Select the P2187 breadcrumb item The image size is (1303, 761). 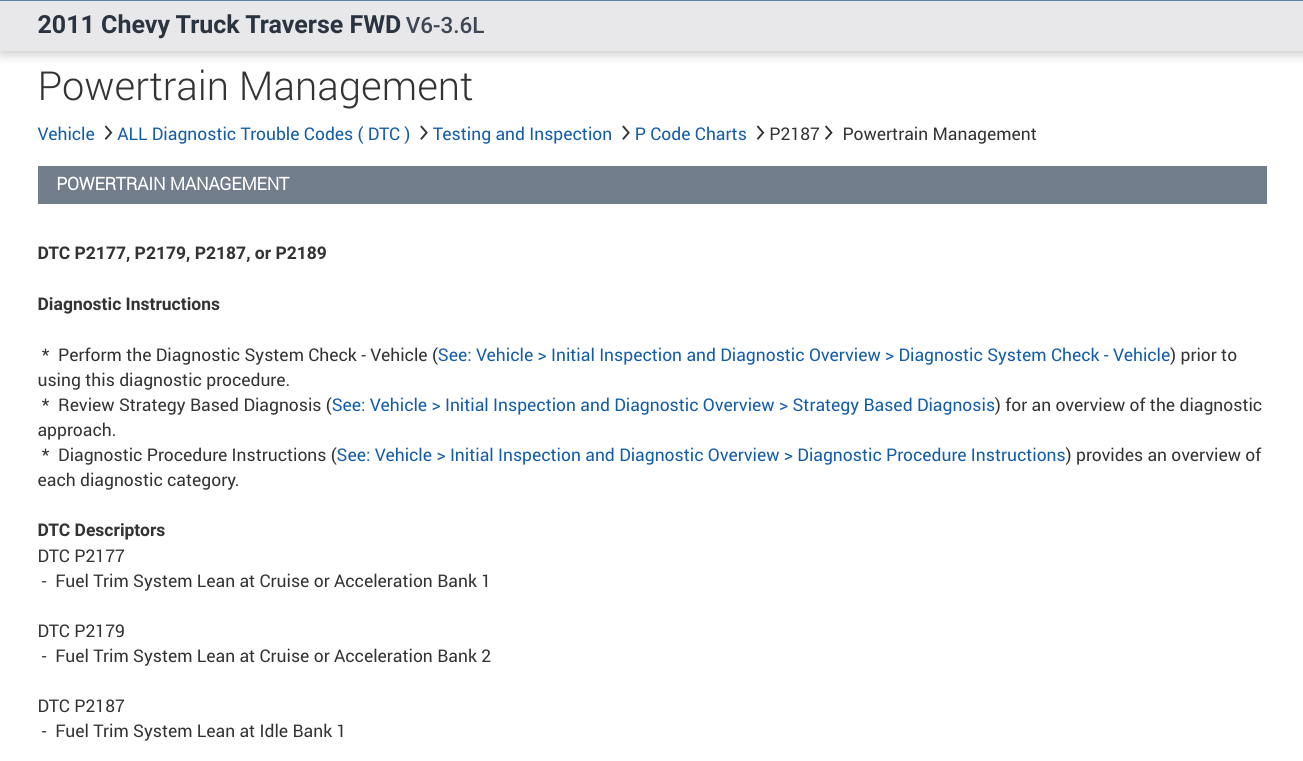tap(794, 134)
